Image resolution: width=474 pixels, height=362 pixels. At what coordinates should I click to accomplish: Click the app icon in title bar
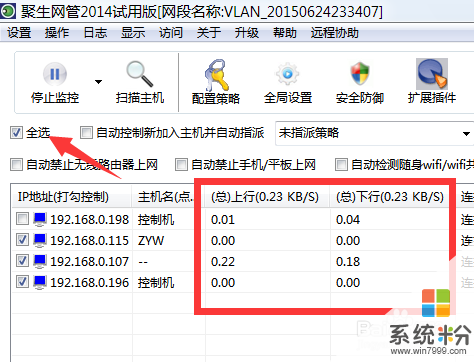8,11
